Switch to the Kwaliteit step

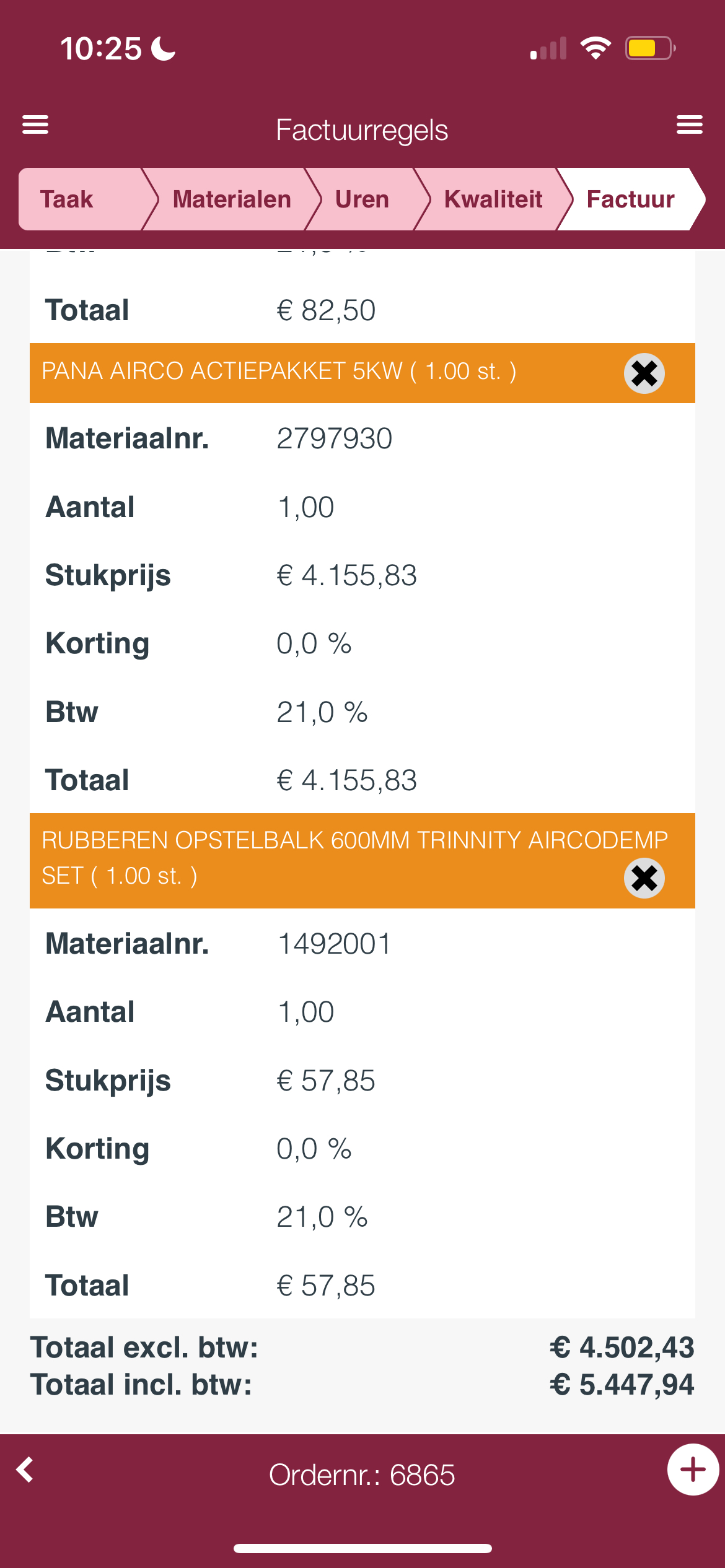pos(493,199)
